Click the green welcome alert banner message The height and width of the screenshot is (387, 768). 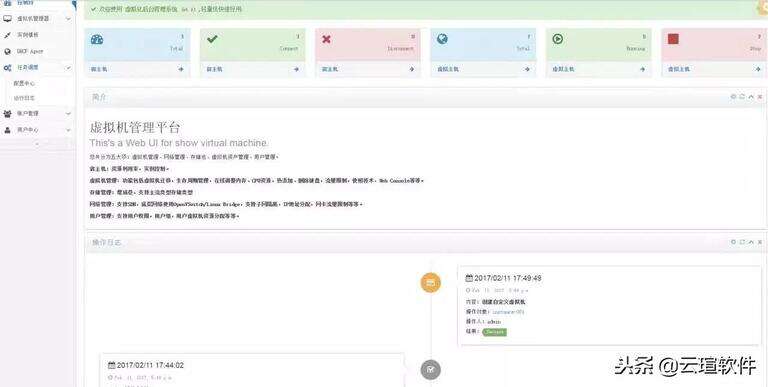pyautogui.click(x=169, y=9)
